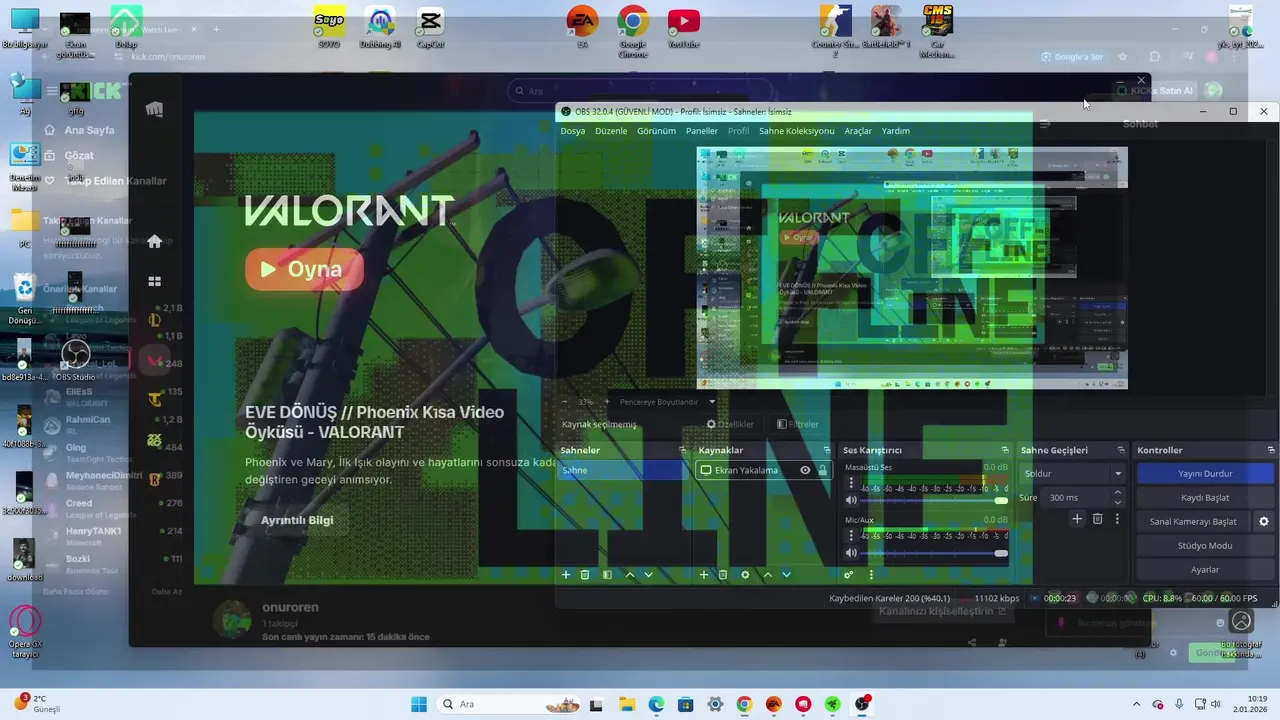The image size is (1280, 720).
Task: Click Sanal Kamerayı Başlat button
Action: click(x=1193, y=522)
